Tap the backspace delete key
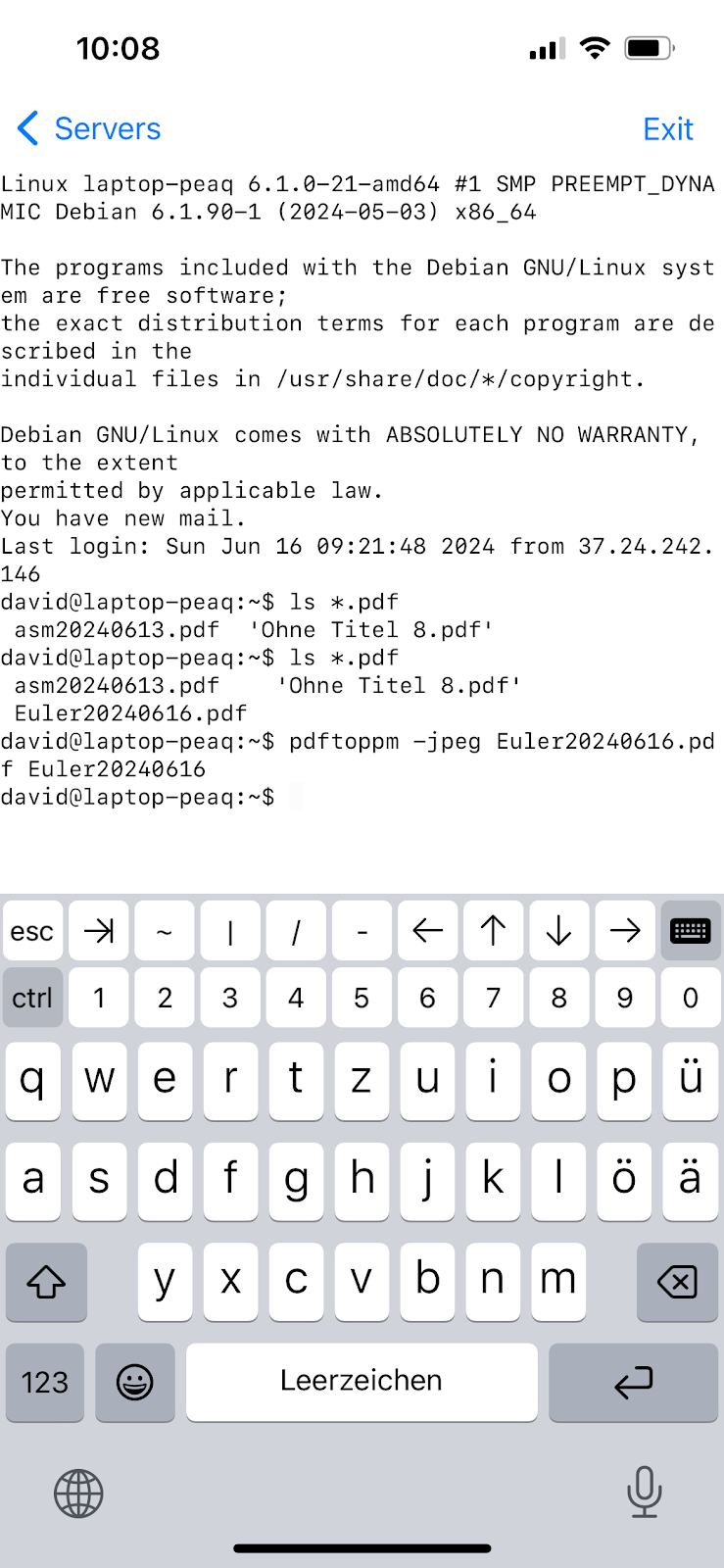 pyautogui.click(x=677, y=1282)
